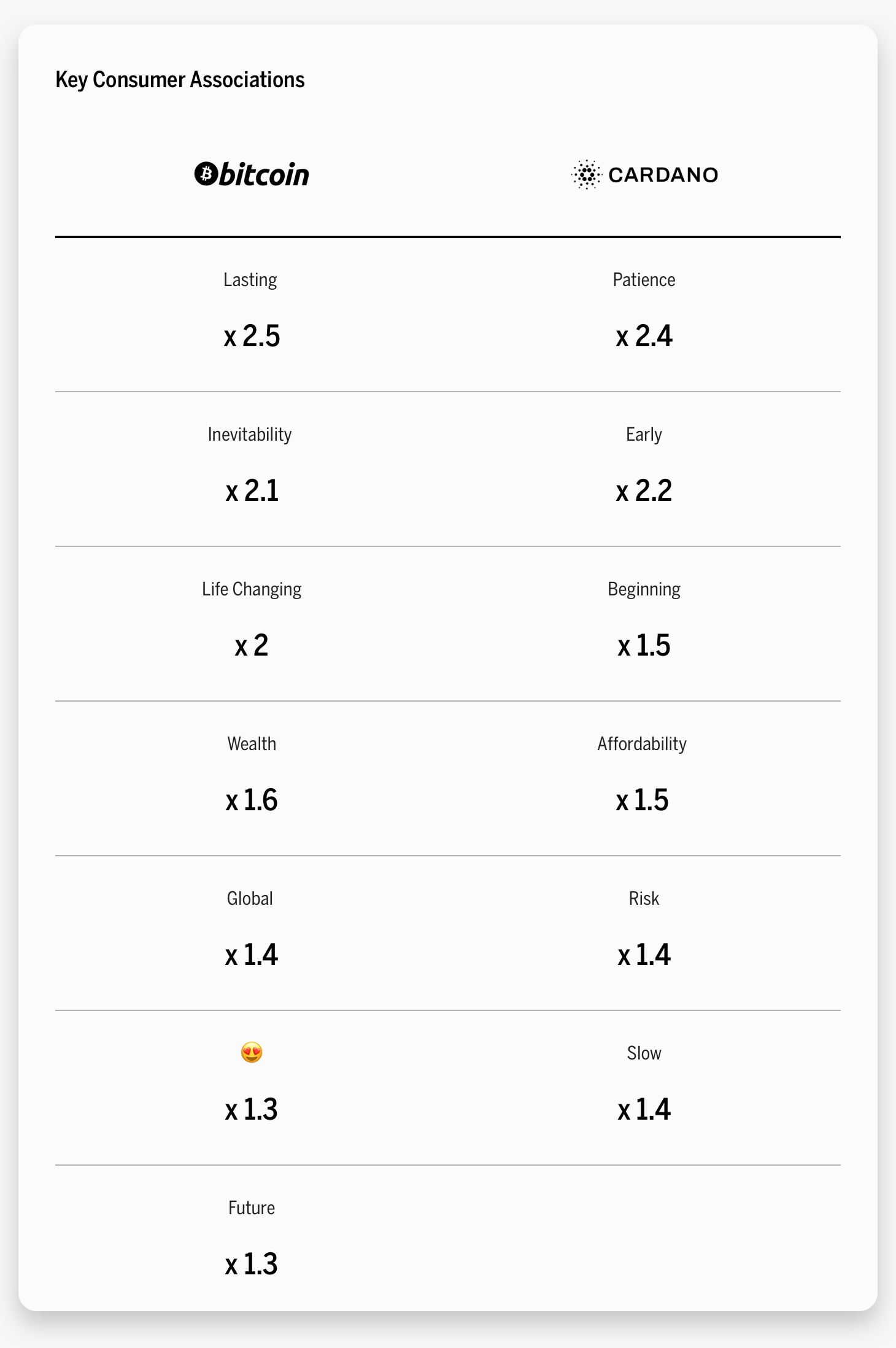Select the Slow label
Screen dimensions: 896x1348
point(644,1053)
